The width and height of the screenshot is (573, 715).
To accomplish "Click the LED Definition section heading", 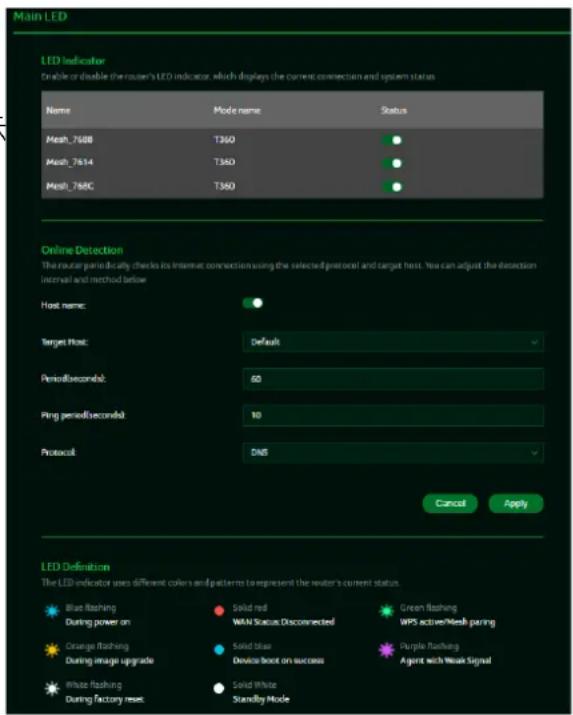I will [75, 567].
